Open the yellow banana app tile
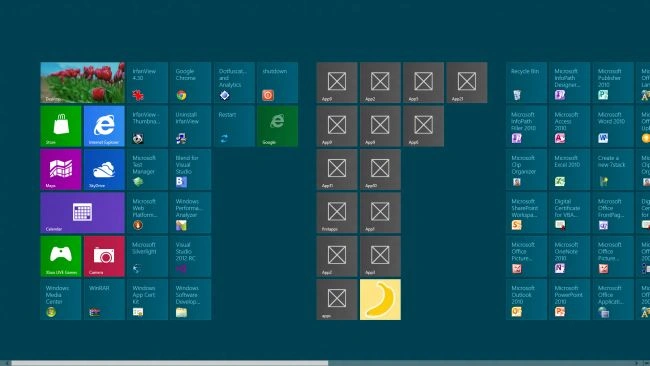 click(380, 300)
